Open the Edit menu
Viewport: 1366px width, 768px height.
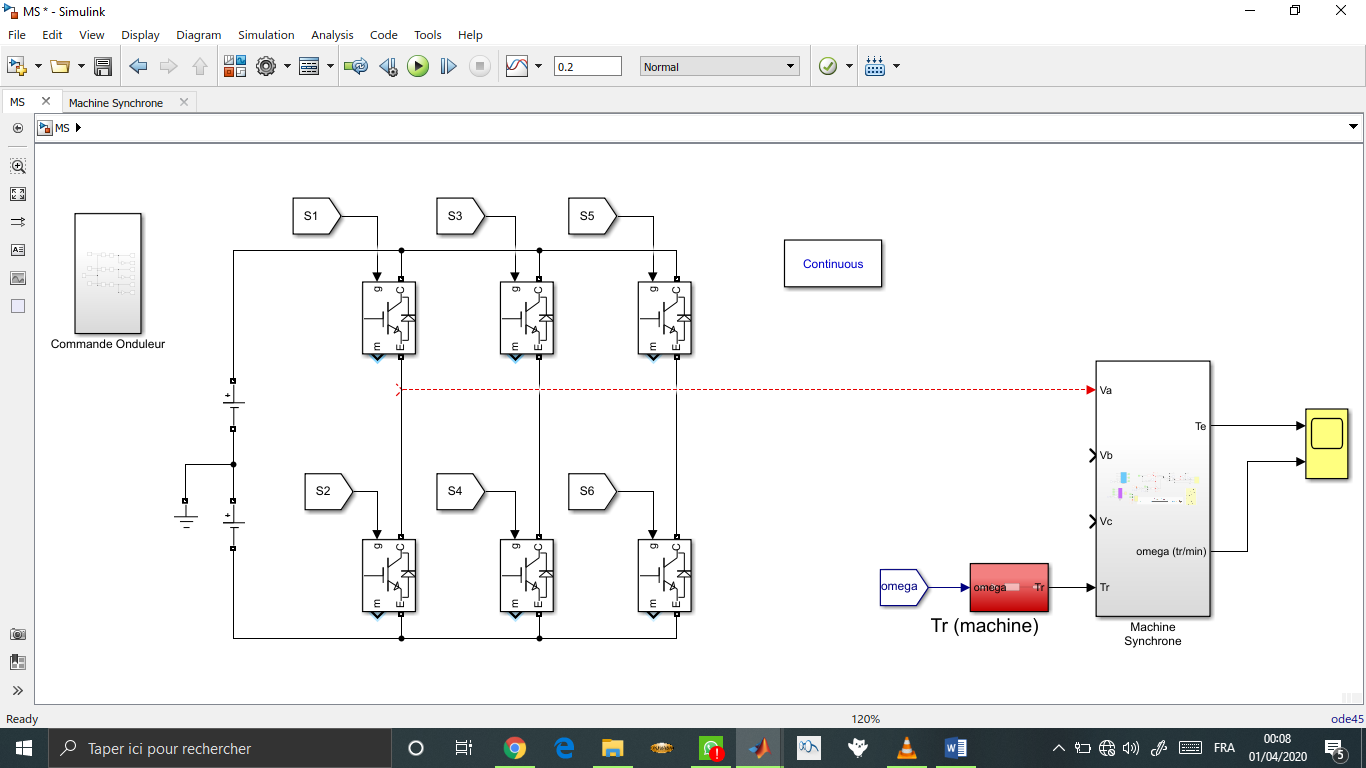click(52, 34)
